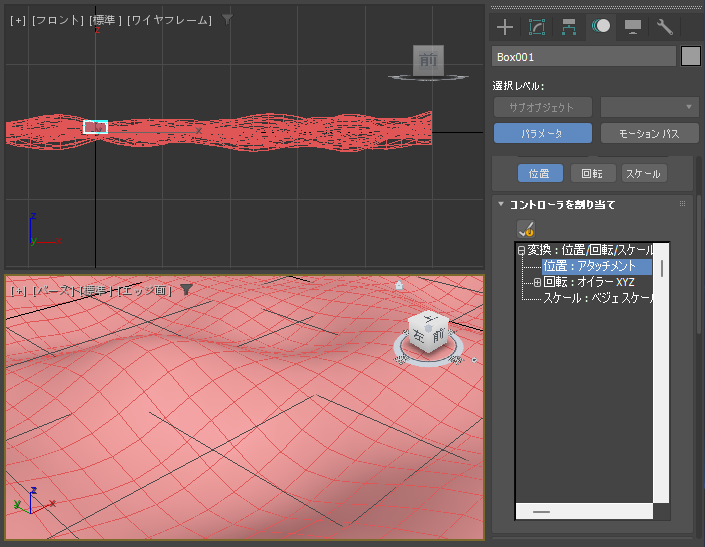
Task: Switch to モーション パス
Action: tap(649, 133)
